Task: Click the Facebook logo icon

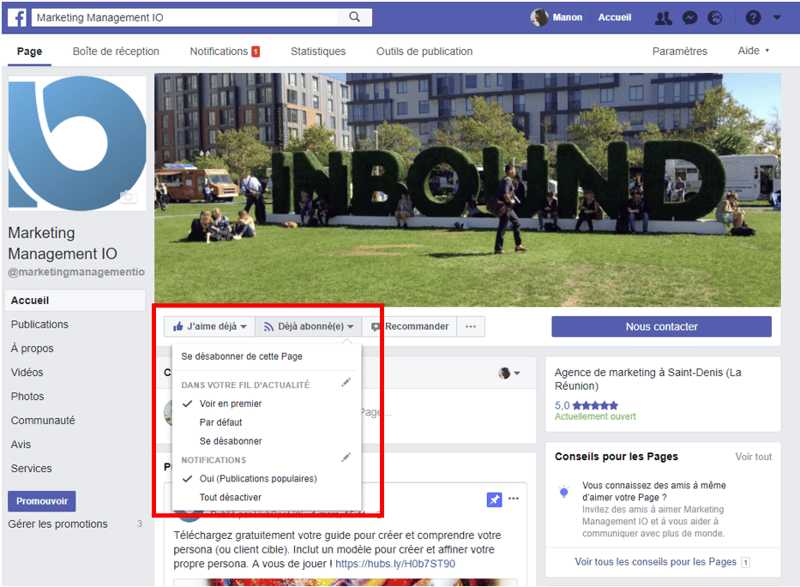Action: (17, 17)
